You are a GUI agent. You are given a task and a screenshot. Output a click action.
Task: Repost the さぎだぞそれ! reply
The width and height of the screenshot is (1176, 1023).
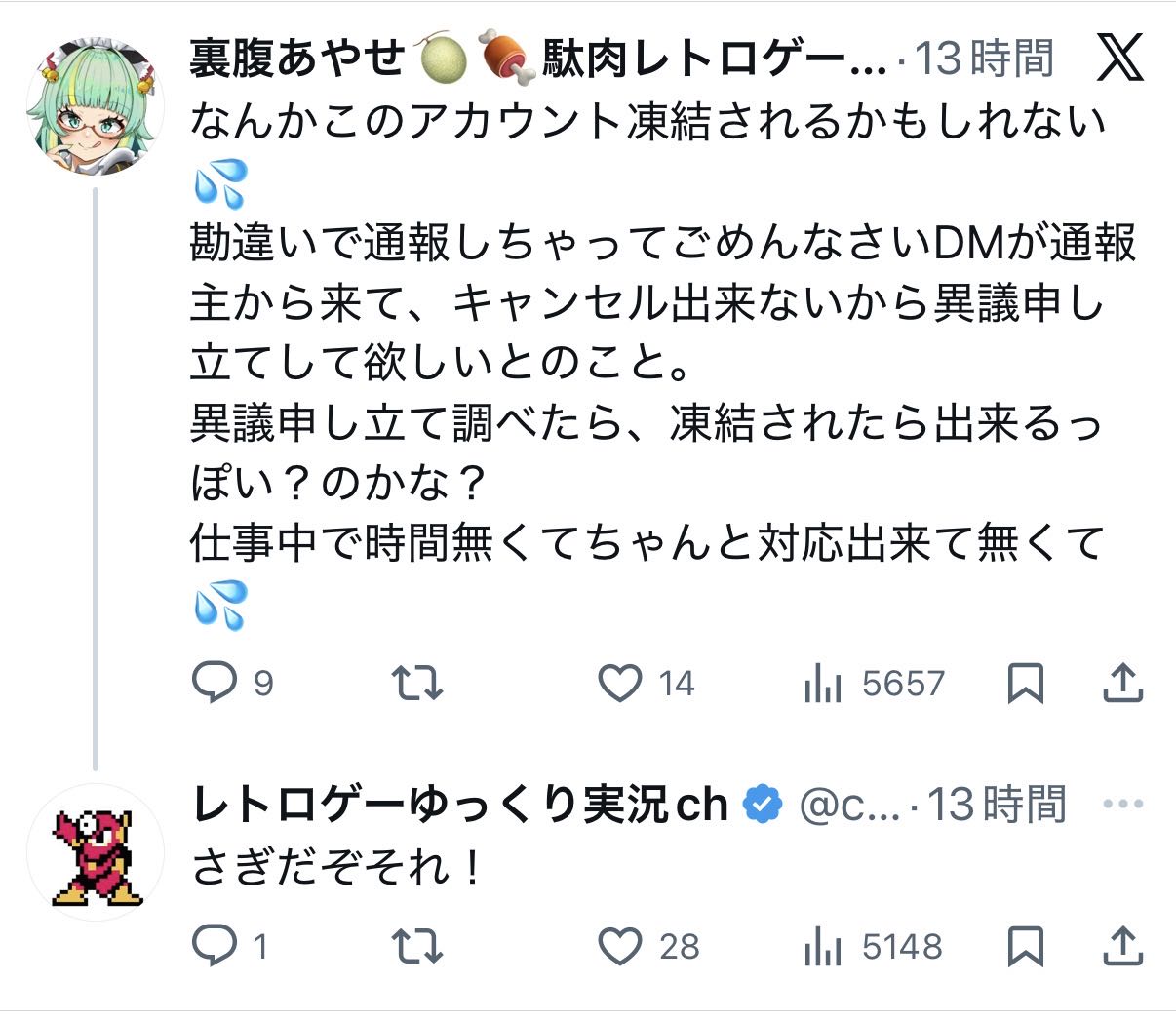416,945
